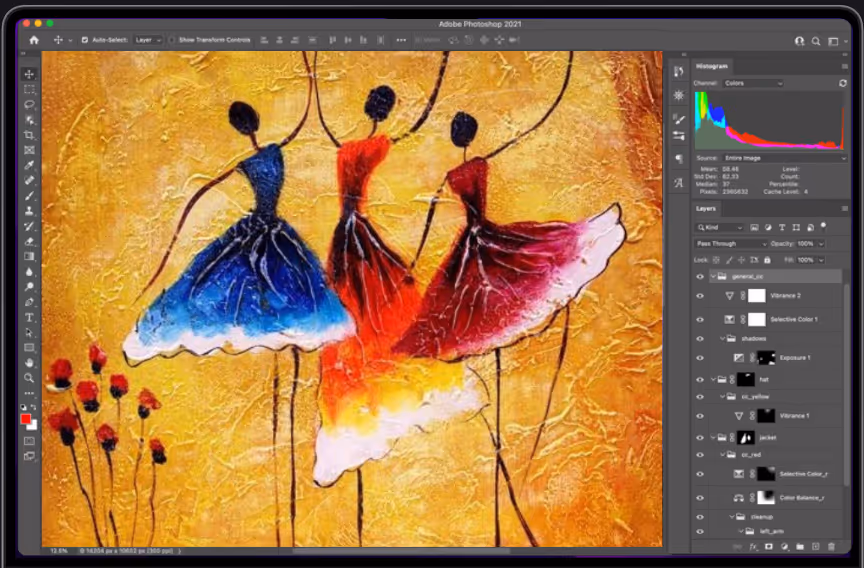Uncheck the Auto-Select checkbox

[84, 40]
